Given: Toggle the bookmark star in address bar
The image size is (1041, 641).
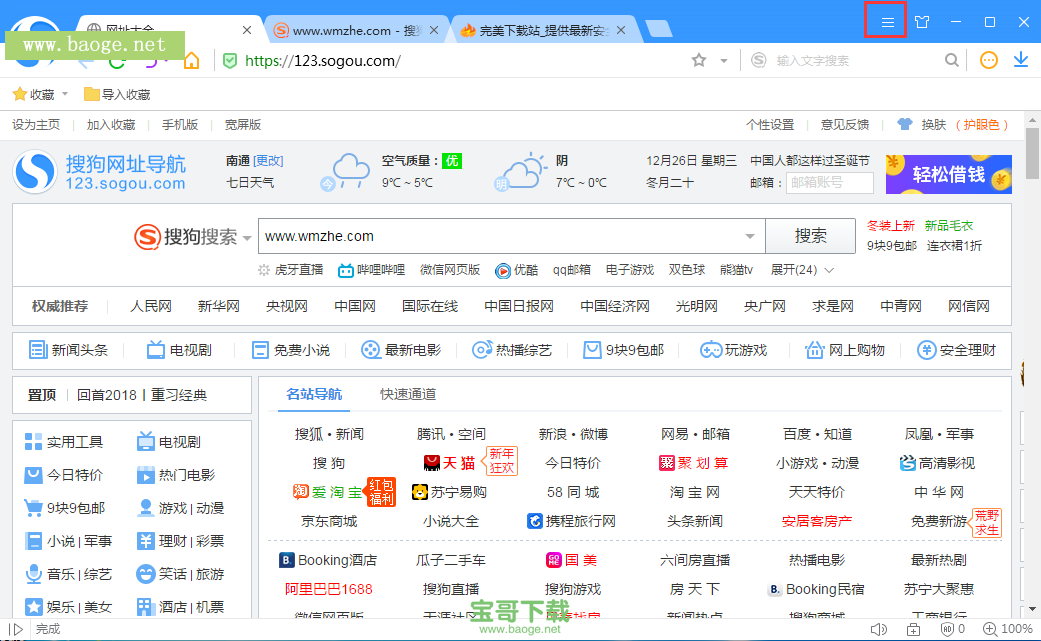Looking at the screenshot, I should pyautogui.click(x=698, y=60).
